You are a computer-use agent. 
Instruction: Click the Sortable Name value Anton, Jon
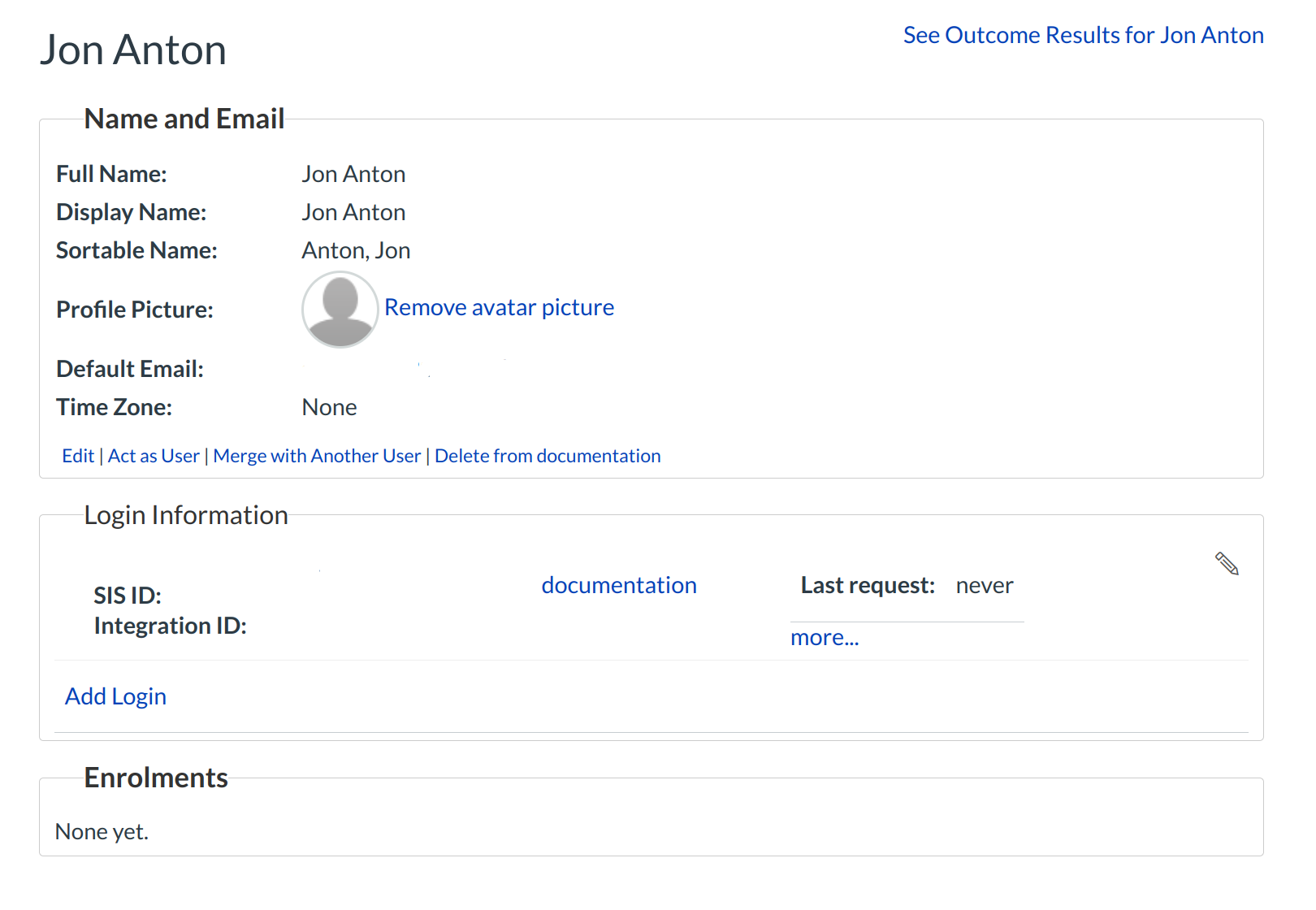coord(356,250)
